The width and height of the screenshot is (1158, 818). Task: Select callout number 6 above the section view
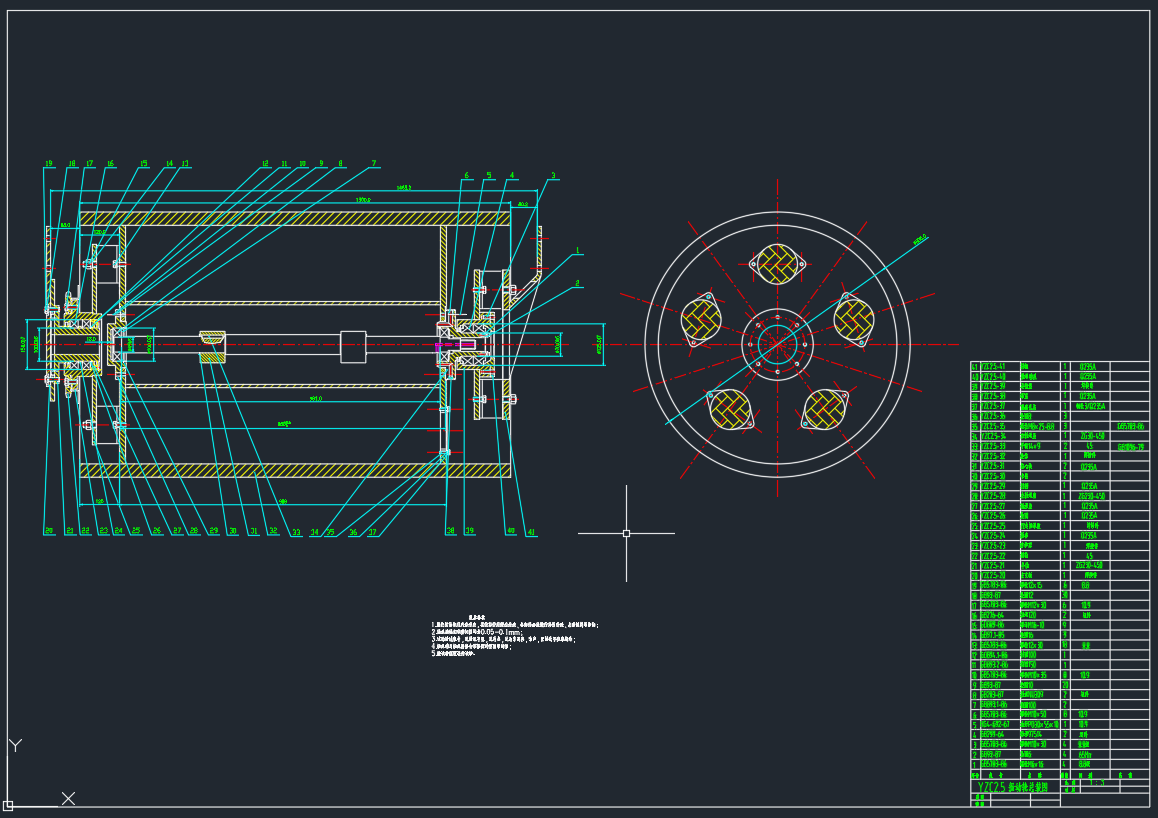point(467,176)
